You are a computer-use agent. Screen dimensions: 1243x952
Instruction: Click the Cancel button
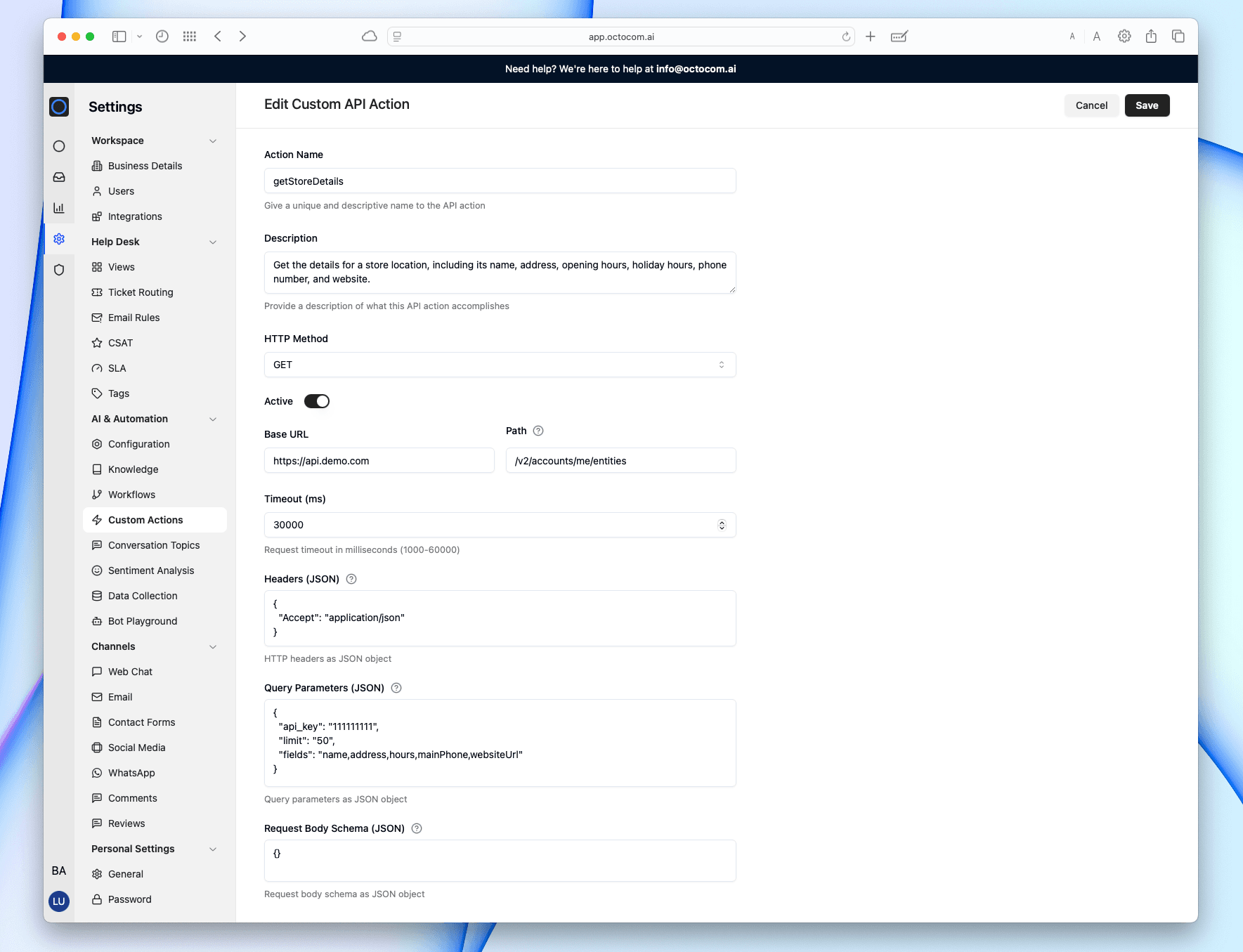pyautogui.click(x=1091, y=105)
